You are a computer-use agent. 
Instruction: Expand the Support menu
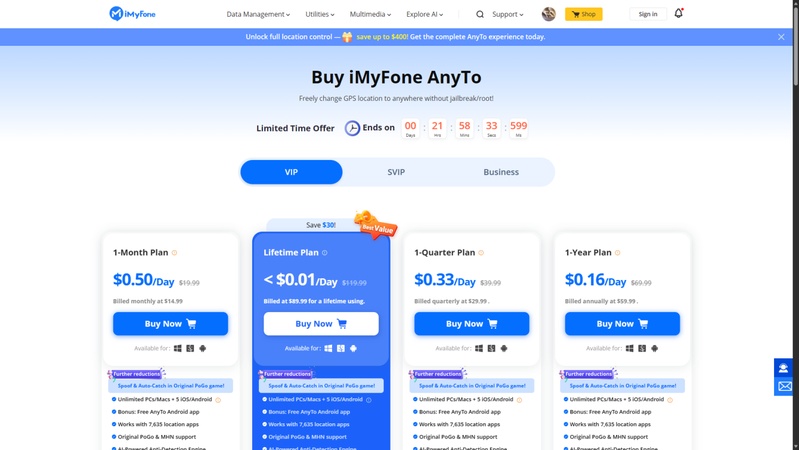pos(508,14)
